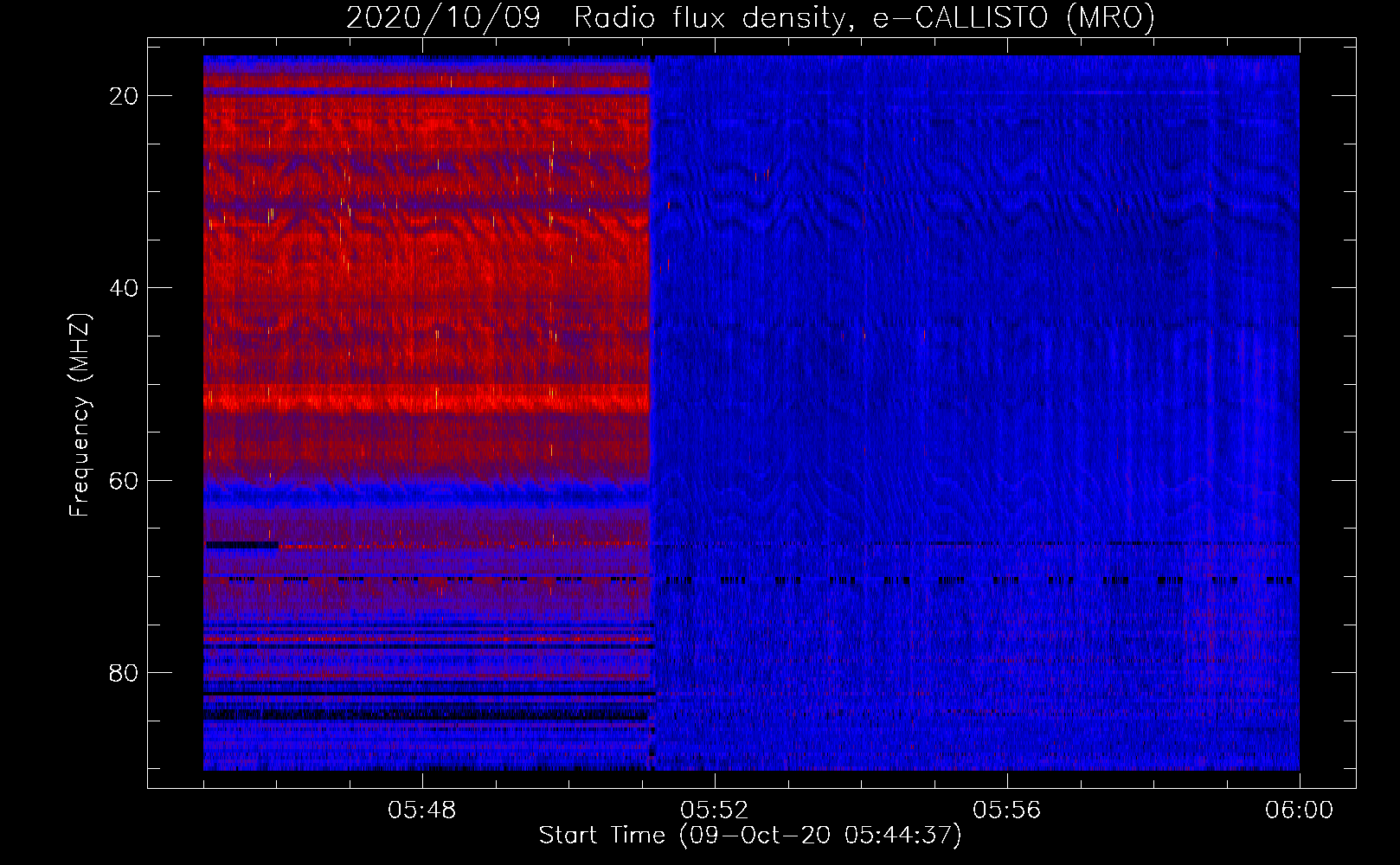Select the 'e-CALLISTO (MRO)' title text

tap(1013, 17)
